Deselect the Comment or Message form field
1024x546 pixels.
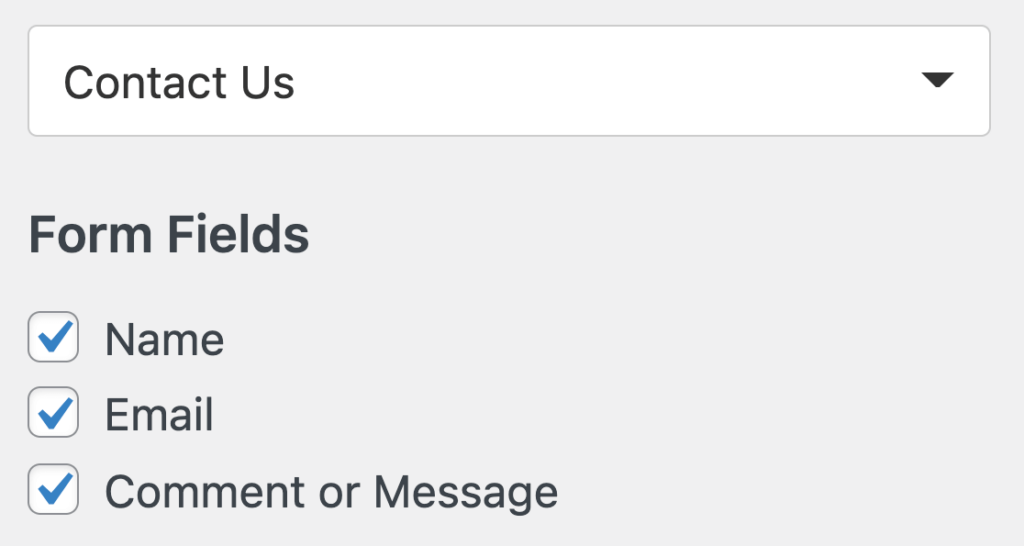tap(53, 490)
